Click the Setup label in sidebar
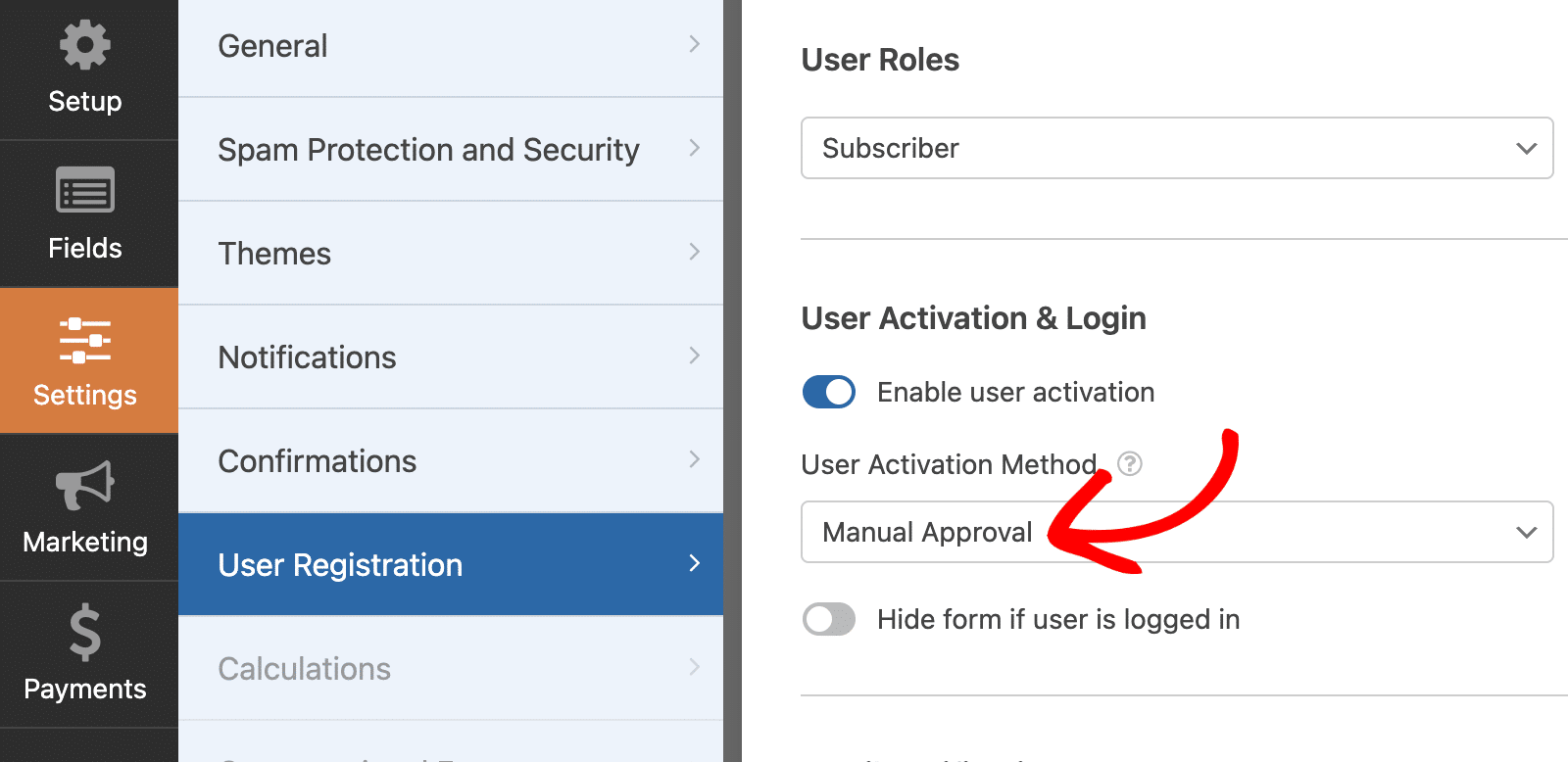The width and height of the screenshot is (1568, 762). click(x=85, y=102)
